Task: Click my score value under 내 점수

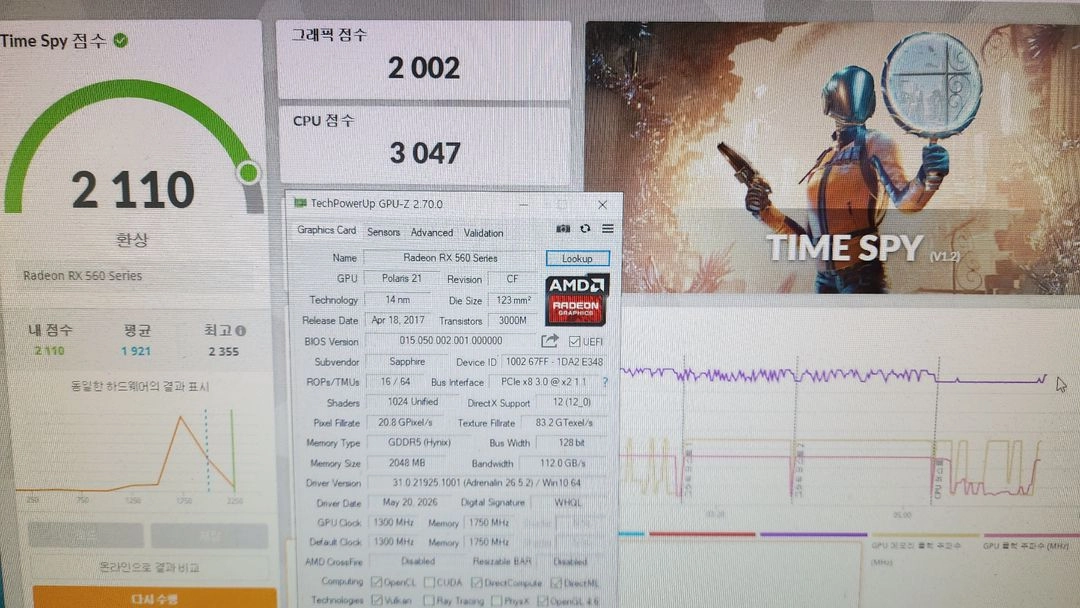Action: coord(49,351)
